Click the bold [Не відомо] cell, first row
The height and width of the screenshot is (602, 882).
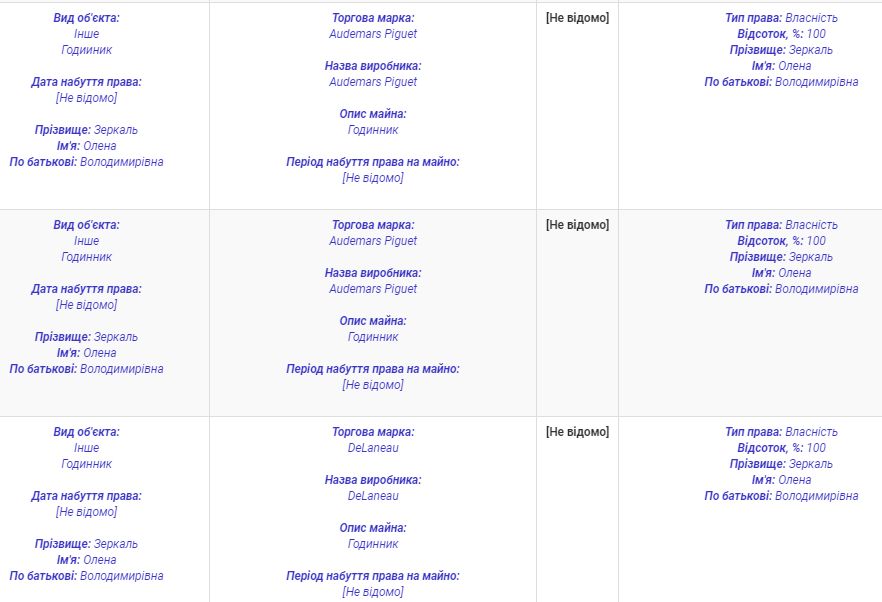pos(577,18)
